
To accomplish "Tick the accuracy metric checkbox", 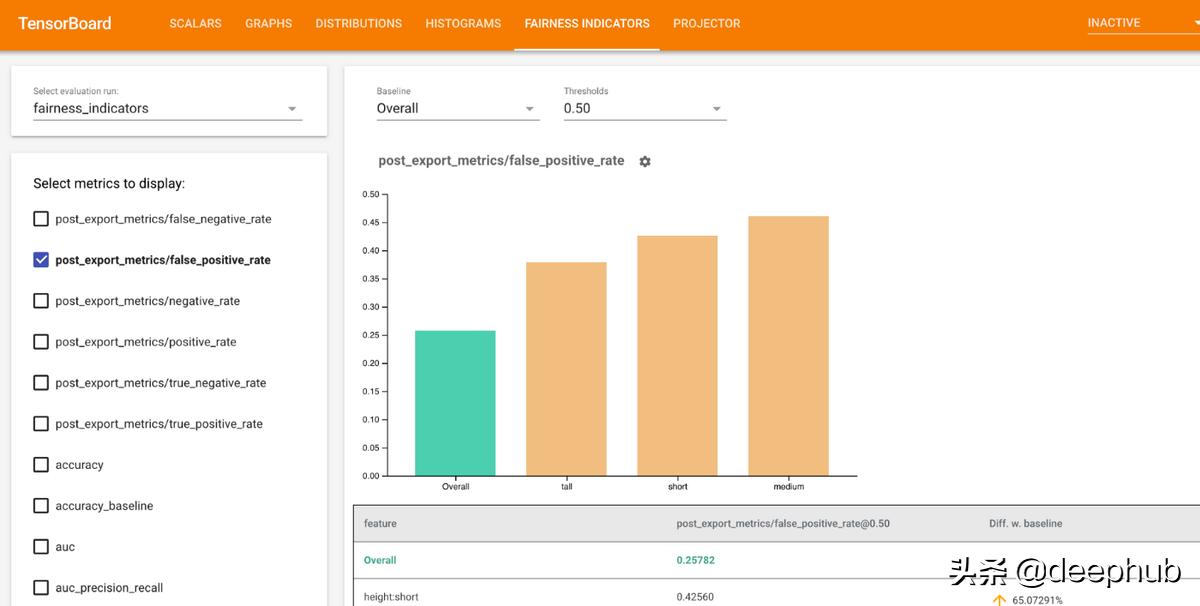I will [x=41, y=465].
